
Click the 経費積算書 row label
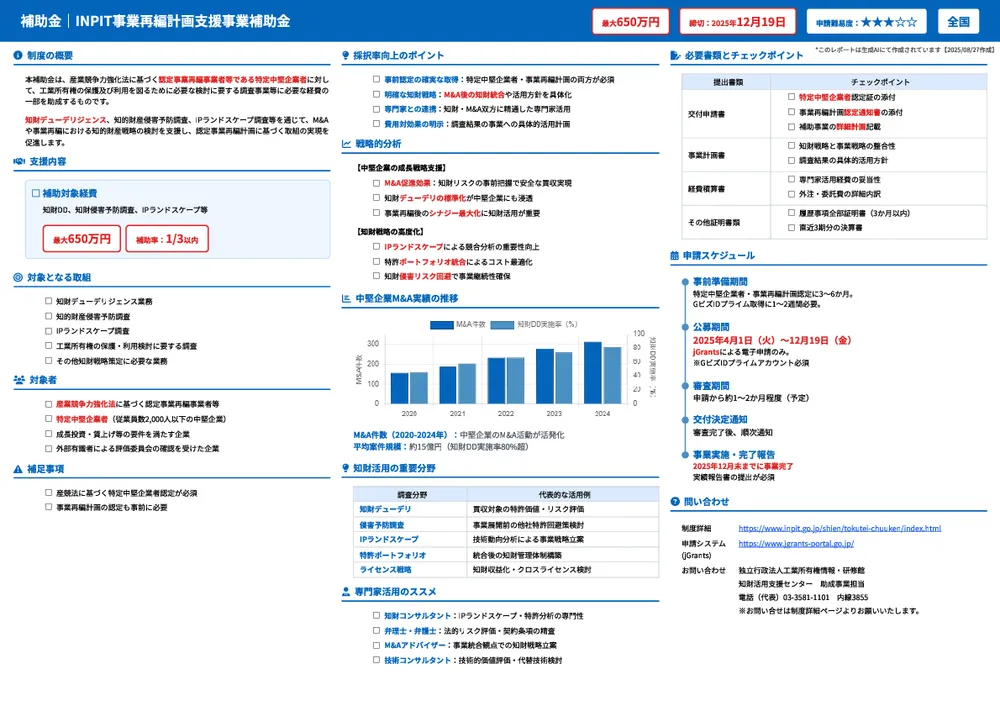[706, 189]
